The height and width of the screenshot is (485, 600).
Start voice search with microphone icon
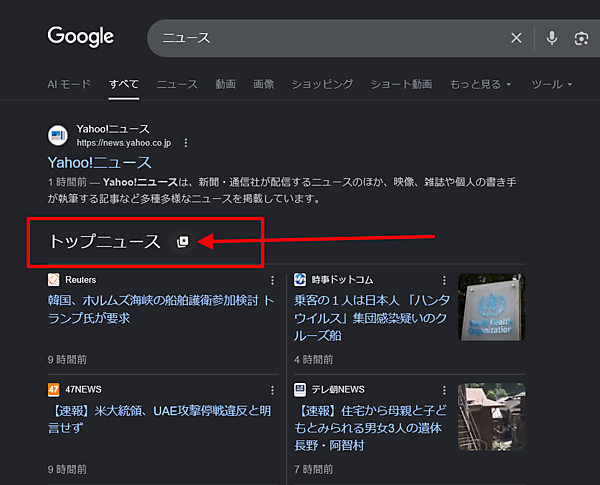pyautogui.click(x=552, y=38)
